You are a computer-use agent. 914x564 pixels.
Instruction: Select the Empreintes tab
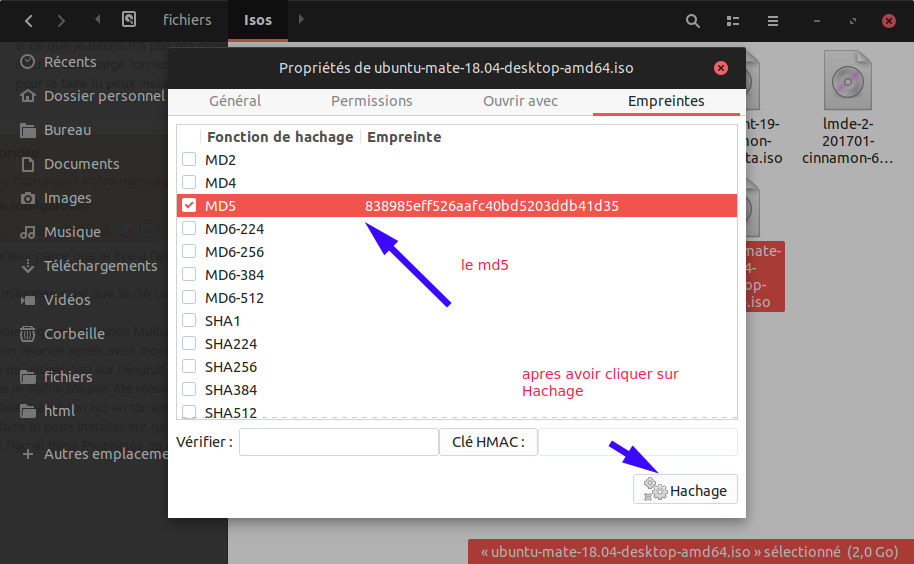(666, 101)
